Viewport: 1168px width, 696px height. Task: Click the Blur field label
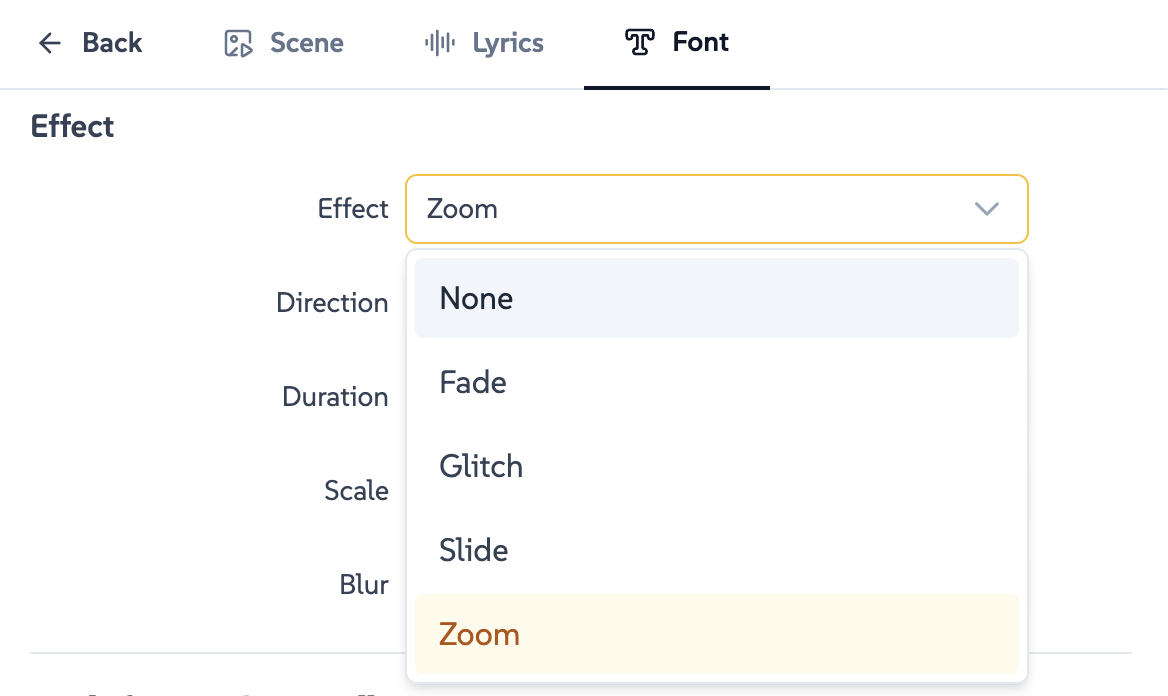(364, 585)
